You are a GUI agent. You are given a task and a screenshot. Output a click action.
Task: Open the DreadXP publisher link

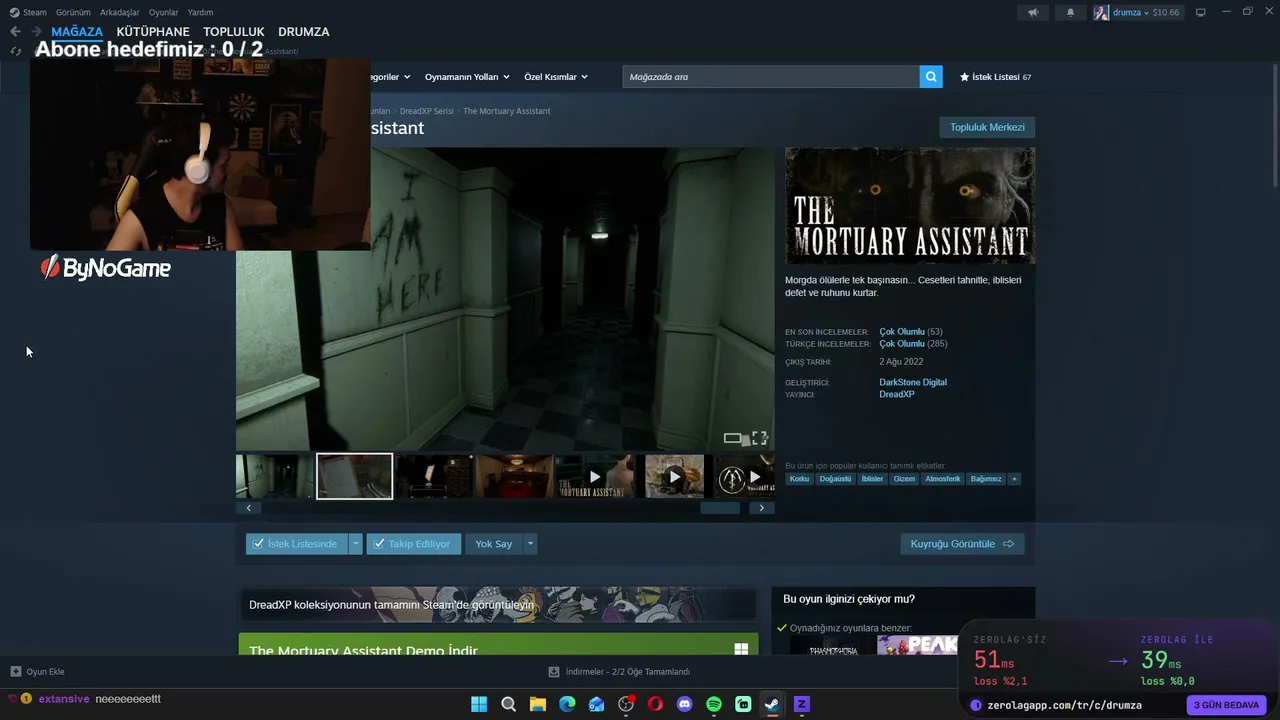coord(897,394)
